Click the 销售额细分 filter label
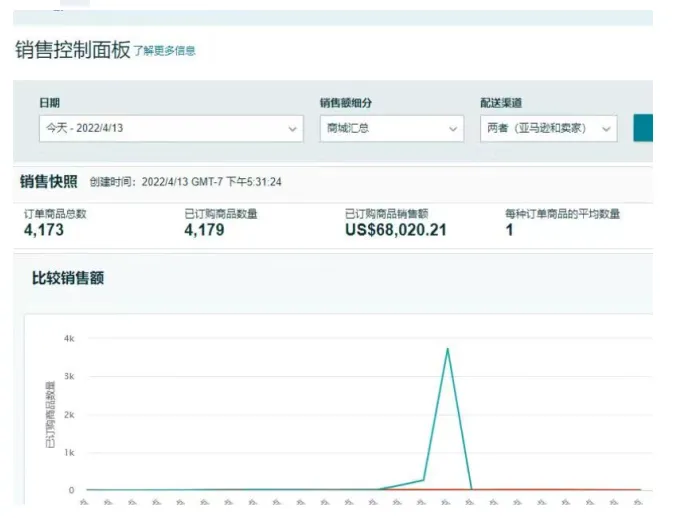 click(346, 103)
